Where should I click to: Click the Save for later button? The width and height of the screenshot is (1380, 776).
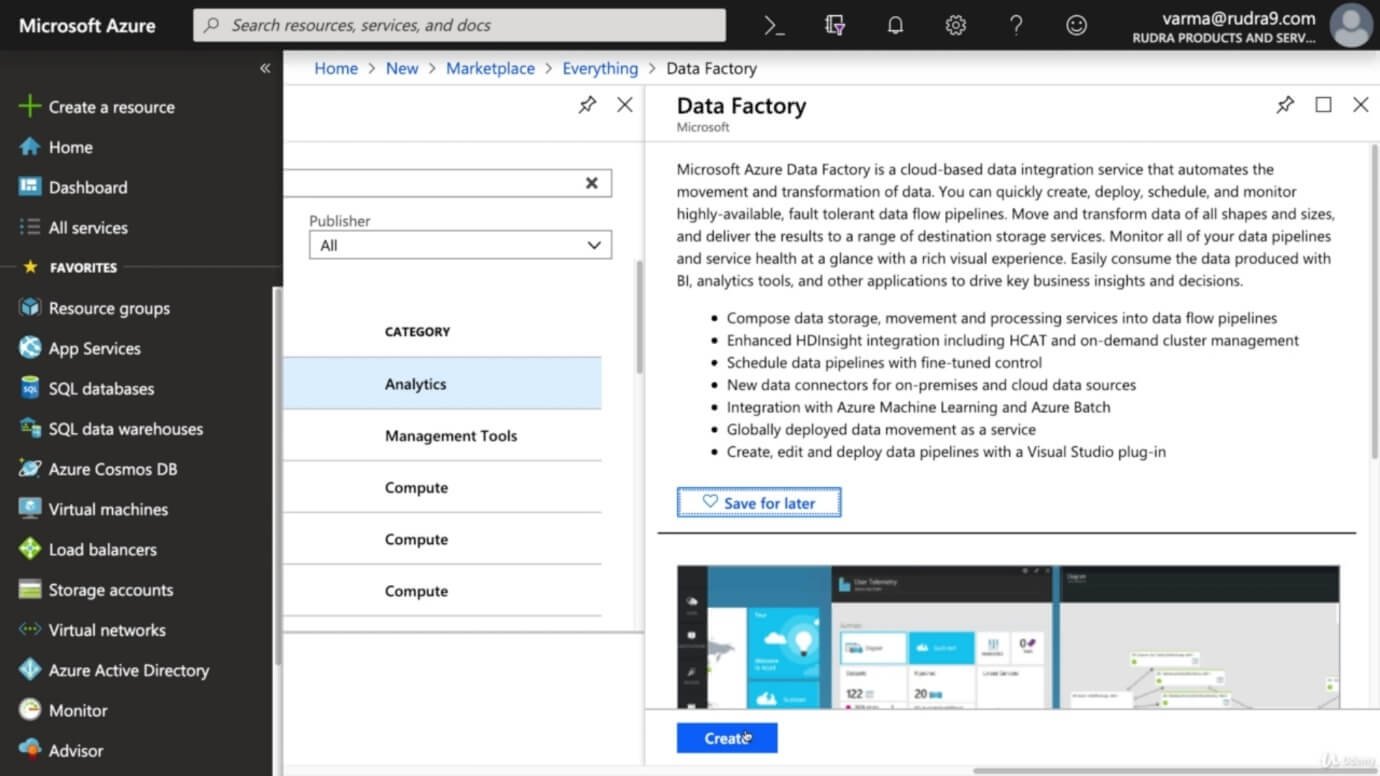tap(759, 502)
